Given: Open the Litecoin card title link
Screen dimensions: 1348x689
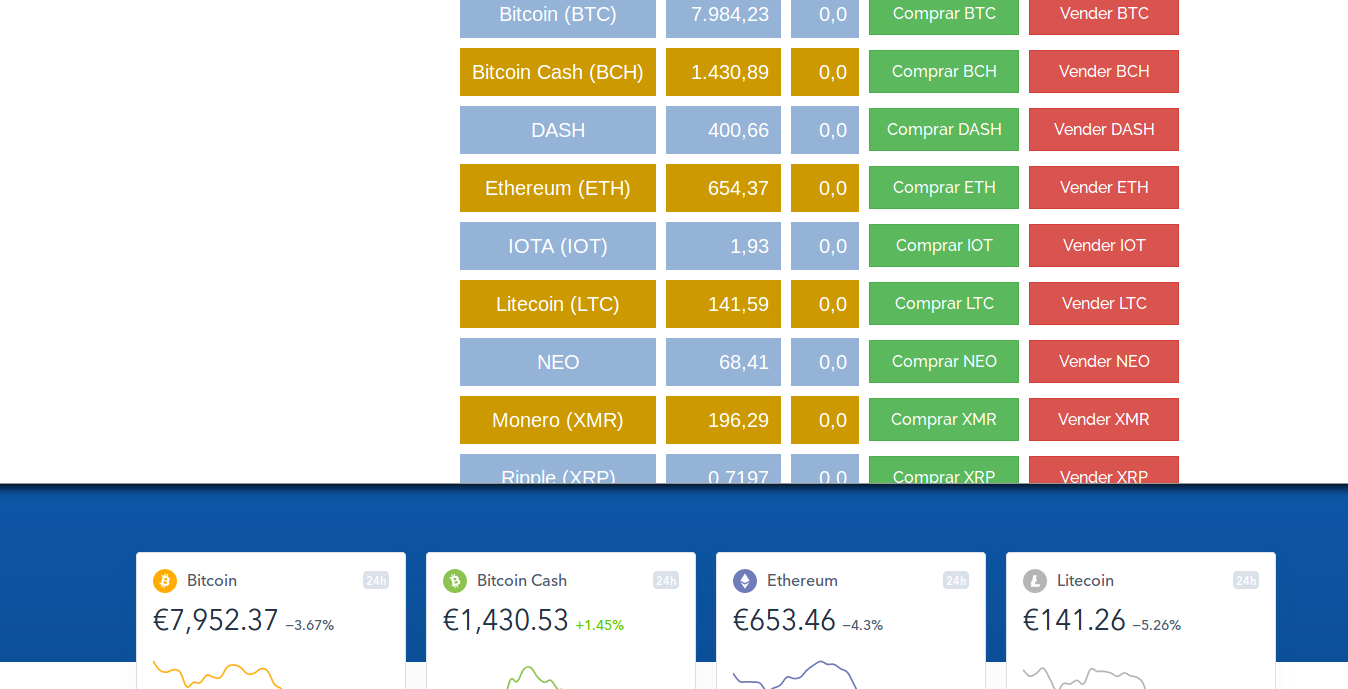Looking at the screenshot, I should (x=1085, y=581).
